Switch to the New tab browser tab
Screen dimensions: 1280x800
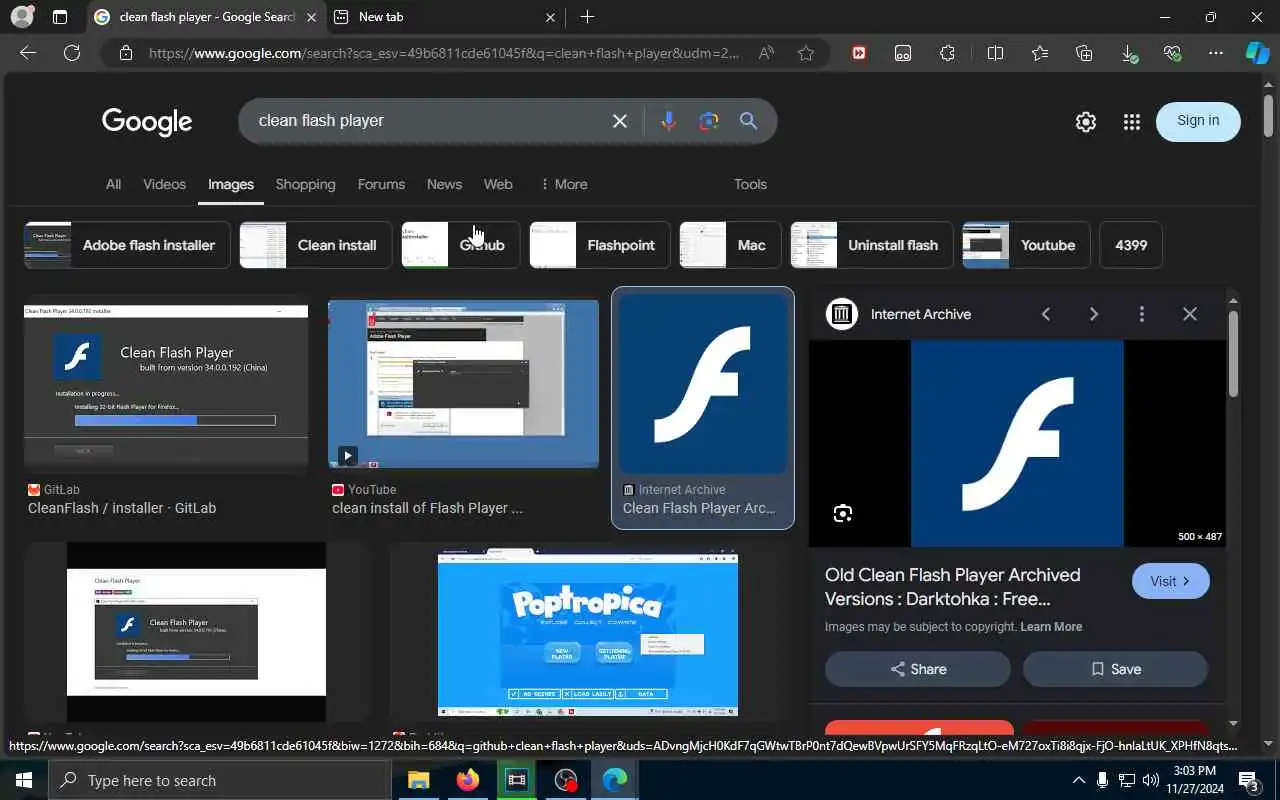pos(447,17)
